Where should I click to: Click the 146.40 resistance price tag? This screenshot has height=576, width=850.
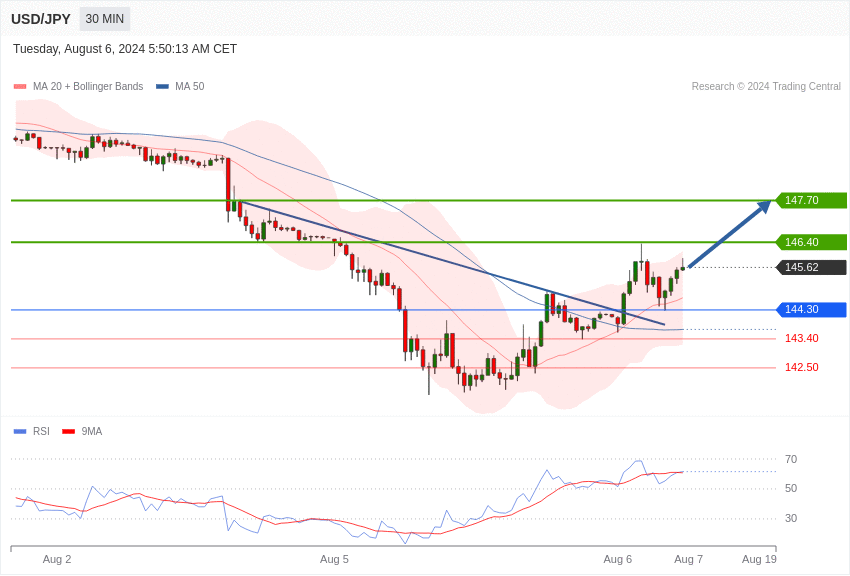point(811,242)
